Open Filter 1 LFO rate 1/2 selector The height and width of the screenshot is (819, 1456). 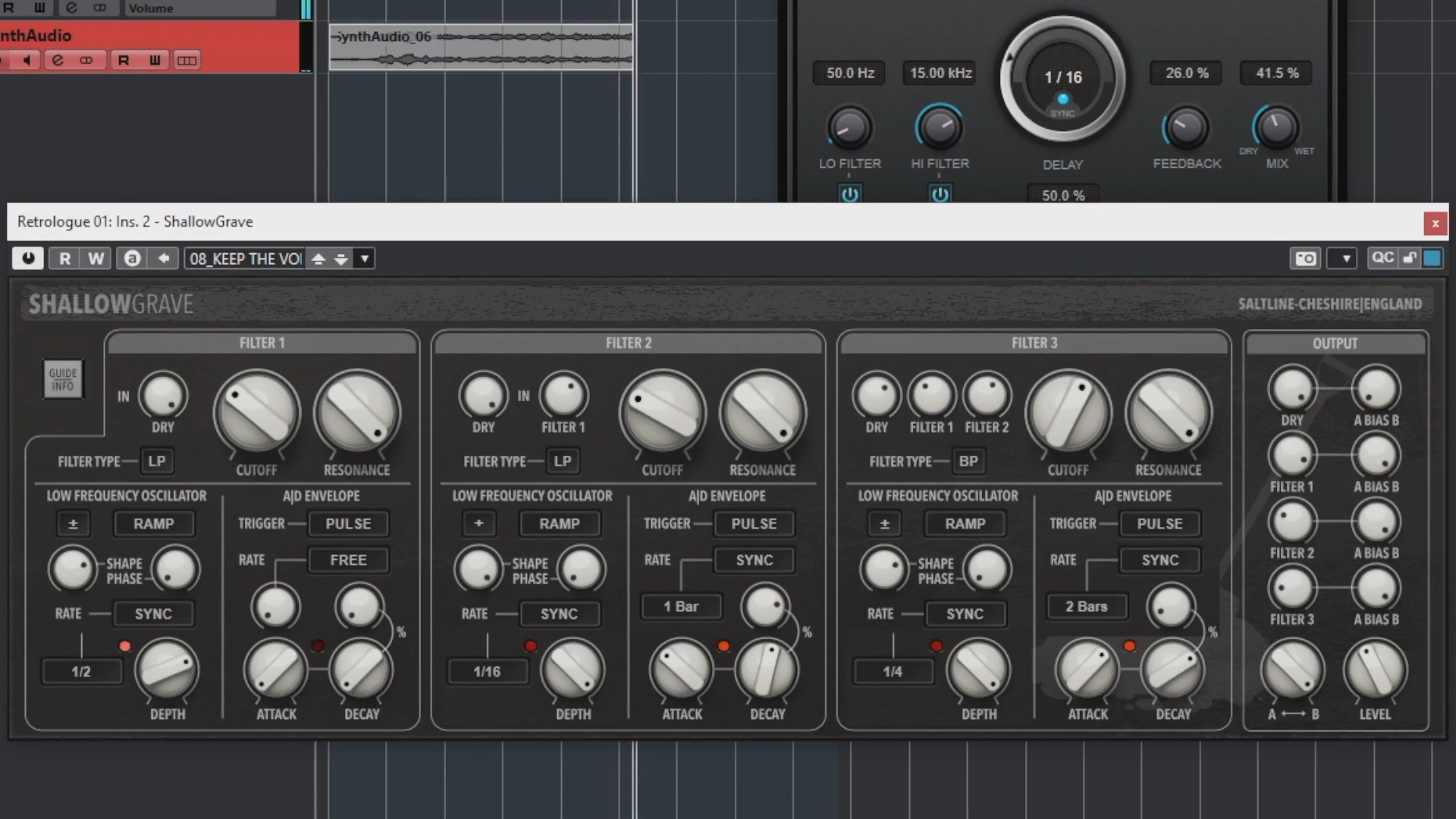pyautogui.click(x=81, y=671)
